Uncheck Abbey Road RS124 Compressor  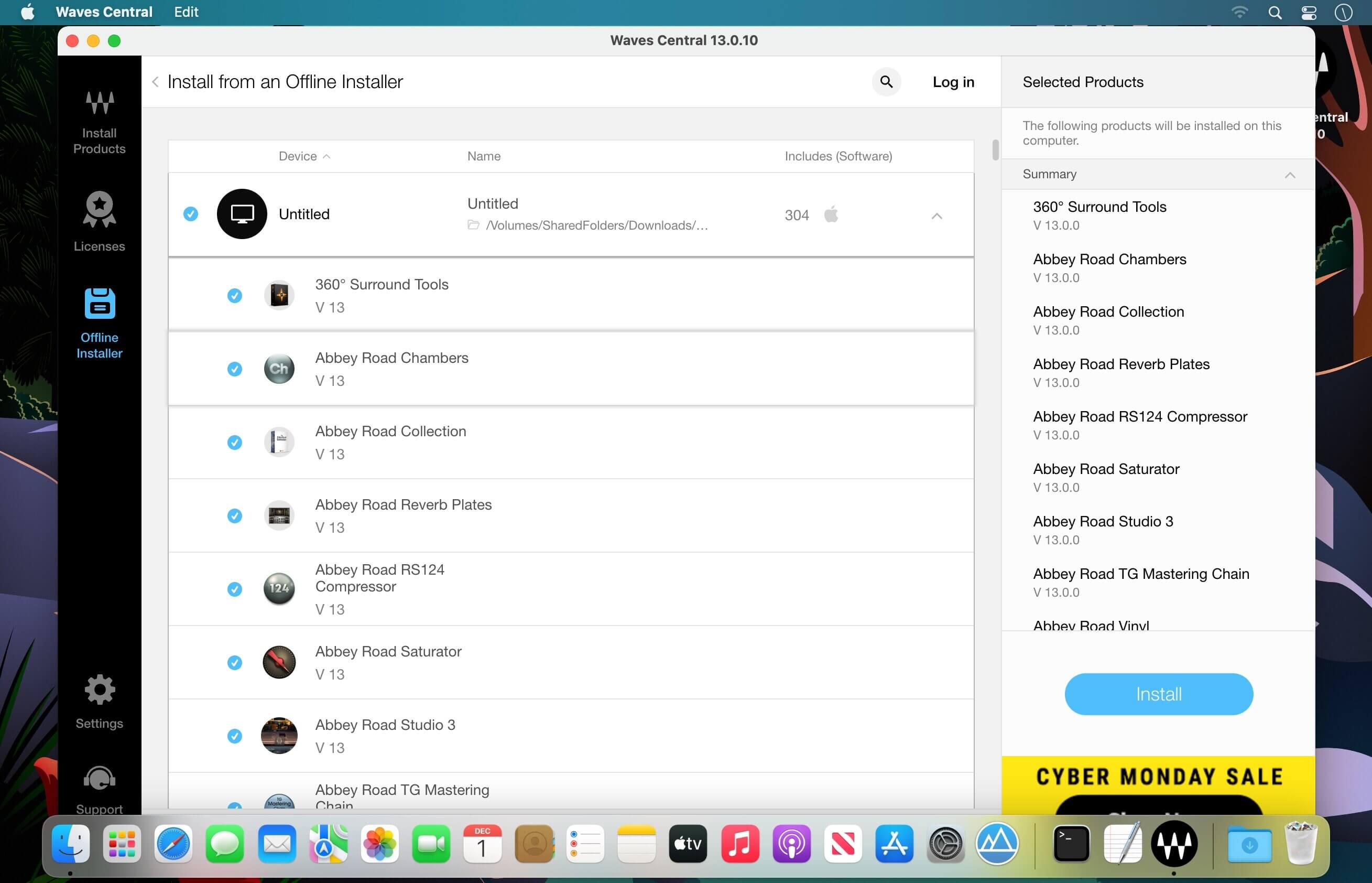point(234,589)
